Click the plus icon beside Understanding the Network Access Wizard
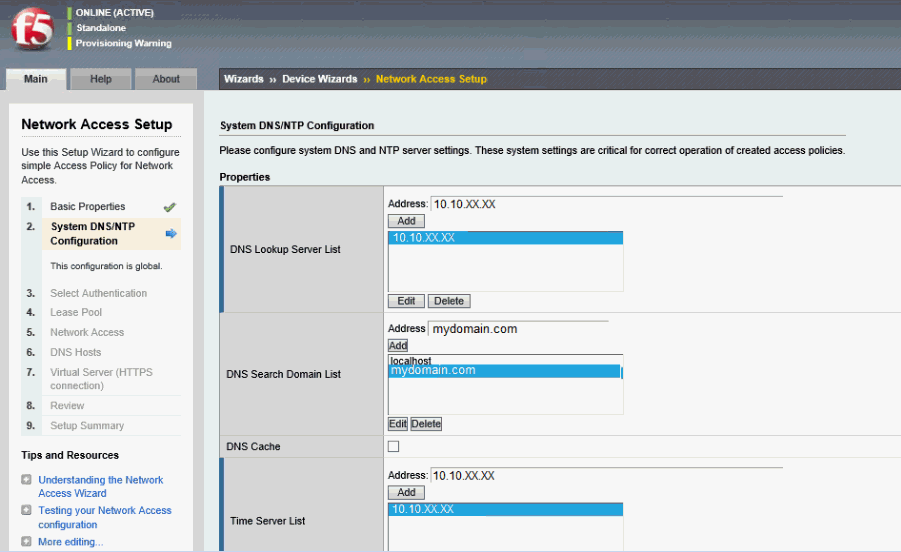Image resolution: width=901 pixels, height=552 pixels. (27, 480)
